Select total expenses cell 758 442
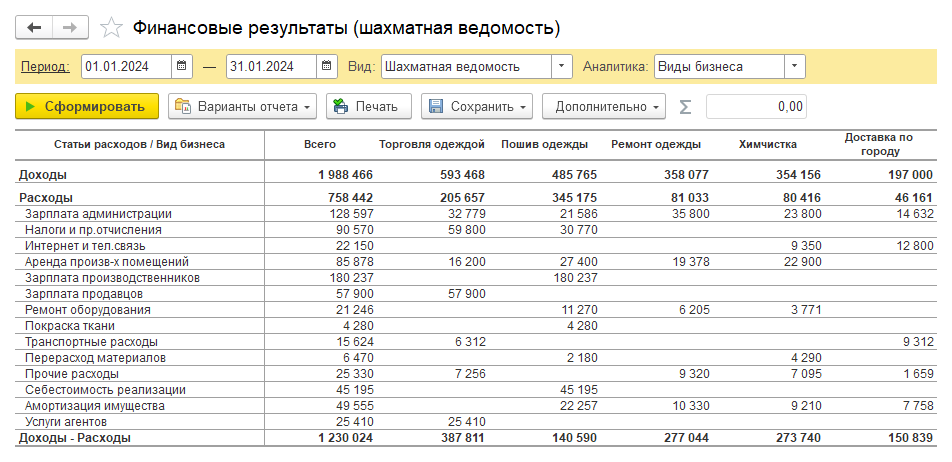952x462 pixels. point(351,198)
